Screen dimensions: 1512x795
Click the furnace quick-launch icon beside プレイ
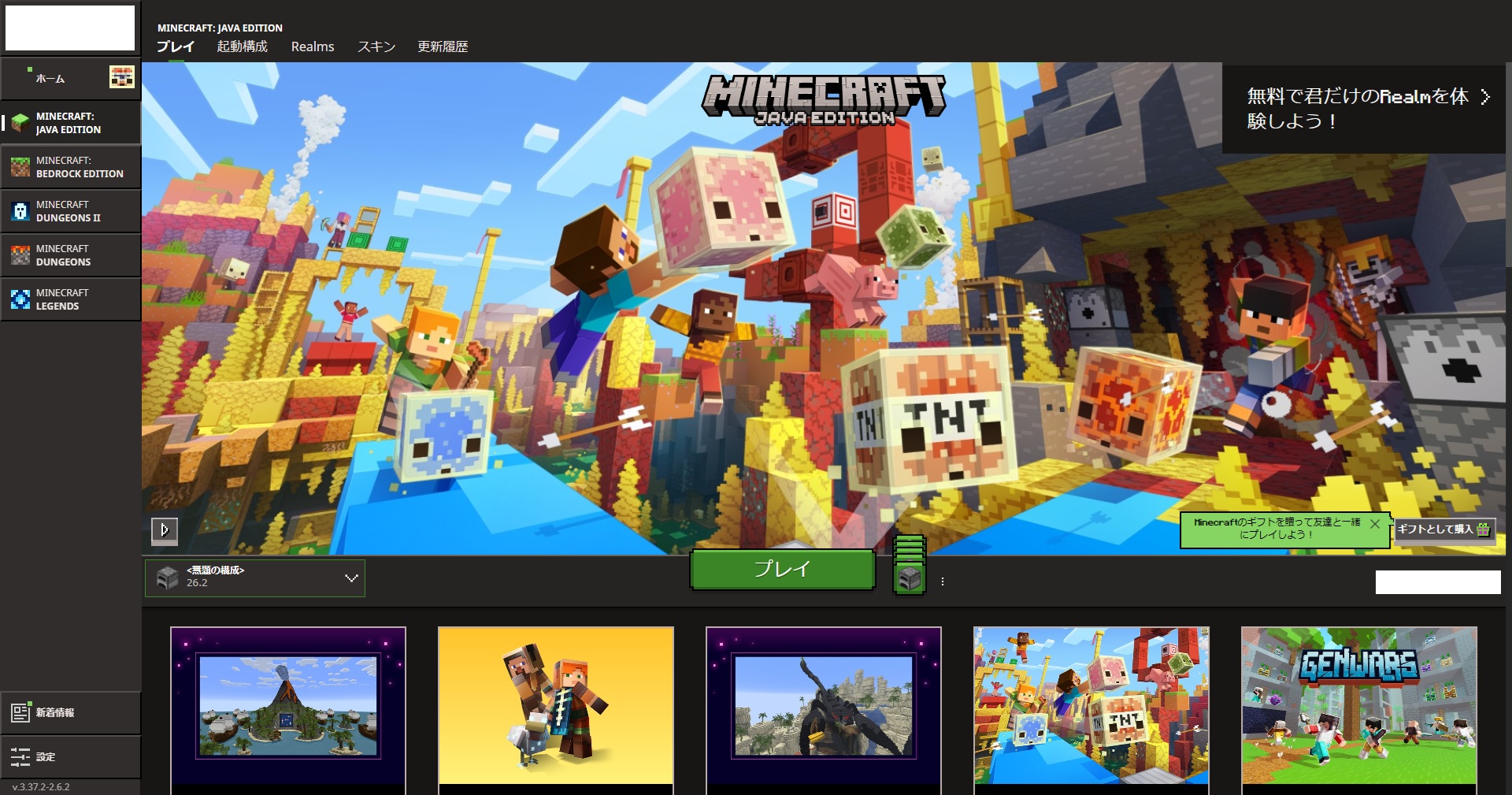910,578
